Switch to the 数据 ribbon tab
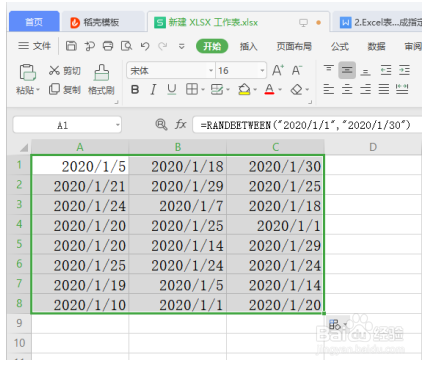The width and height of the screenshot is (433, 367). click(x=377, y=46)
